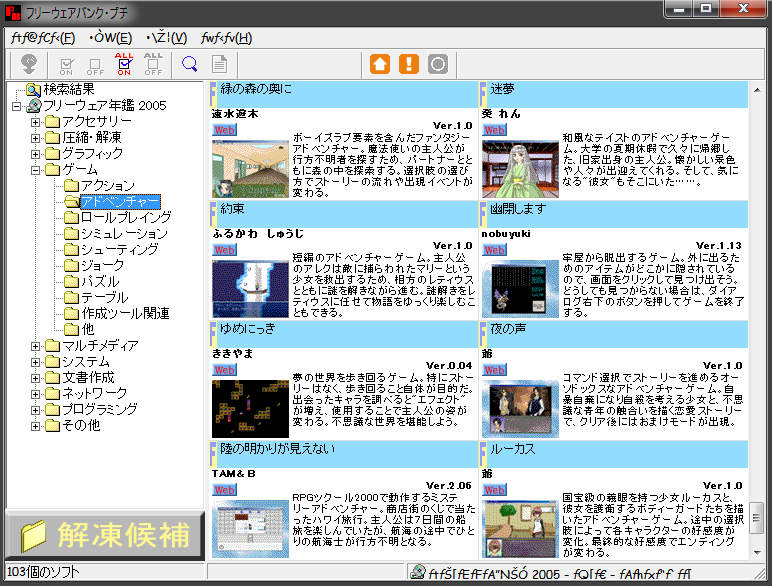The width and height of the screenshot is (772, 586).
Task: Open Web link for 迷夢
Action: coord(494,130)
